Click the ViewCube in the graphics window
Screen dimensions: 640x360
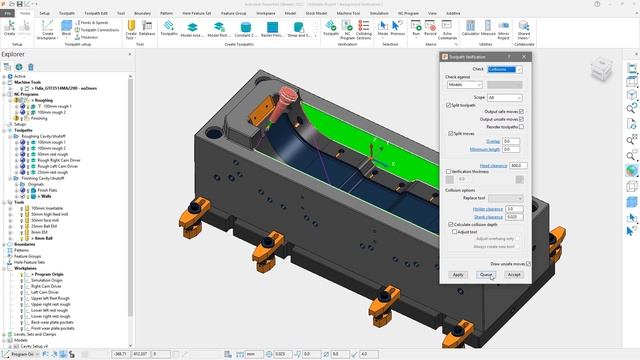click(x=601, y=69)
